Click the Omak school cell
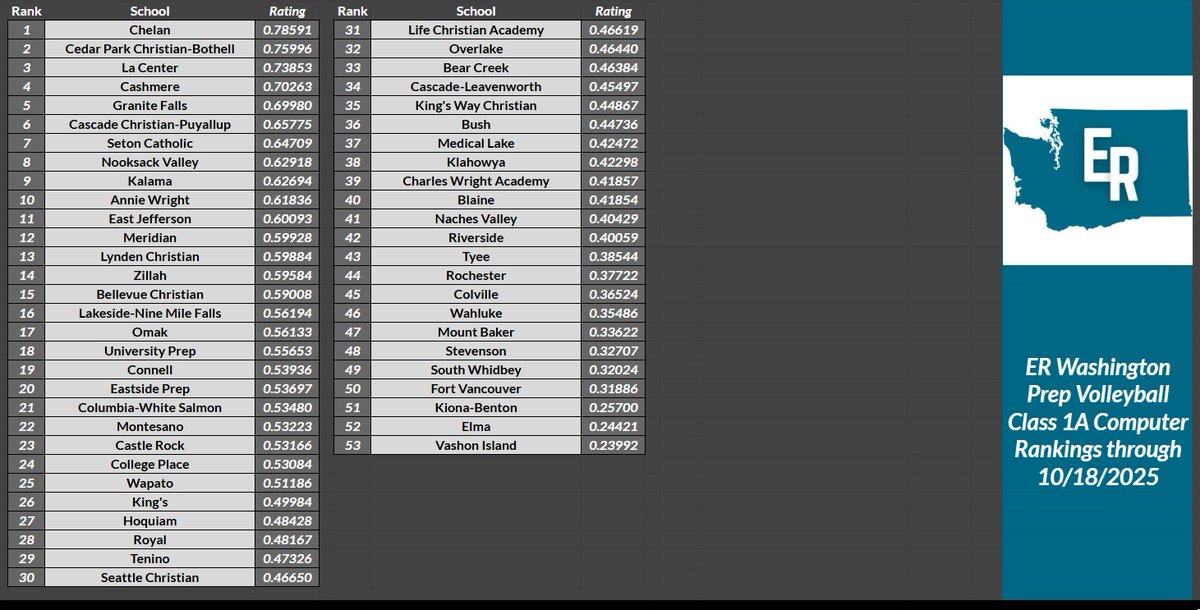 point(150,333)
